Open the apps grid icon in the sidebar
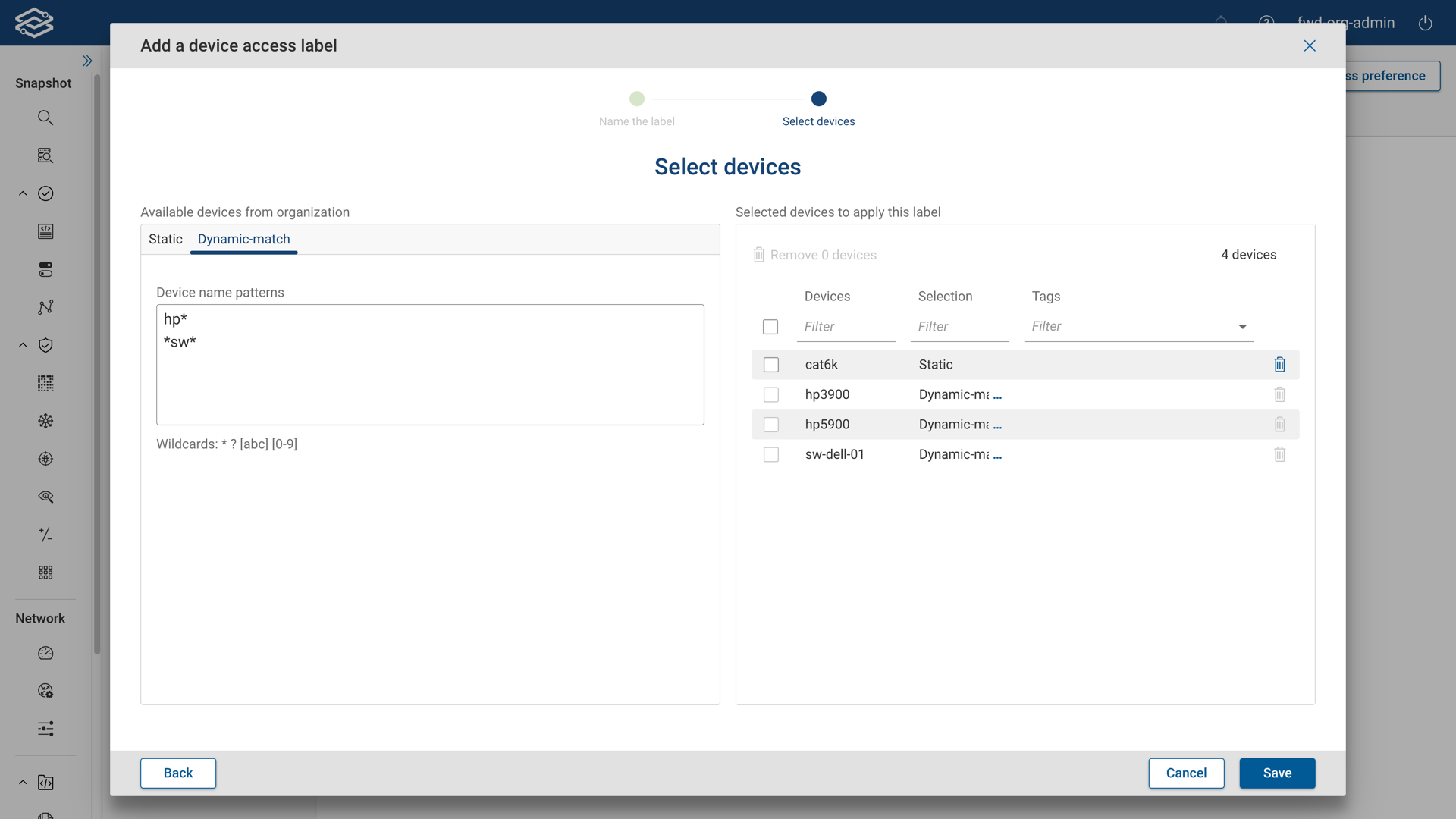 click(x=45, y=573)
